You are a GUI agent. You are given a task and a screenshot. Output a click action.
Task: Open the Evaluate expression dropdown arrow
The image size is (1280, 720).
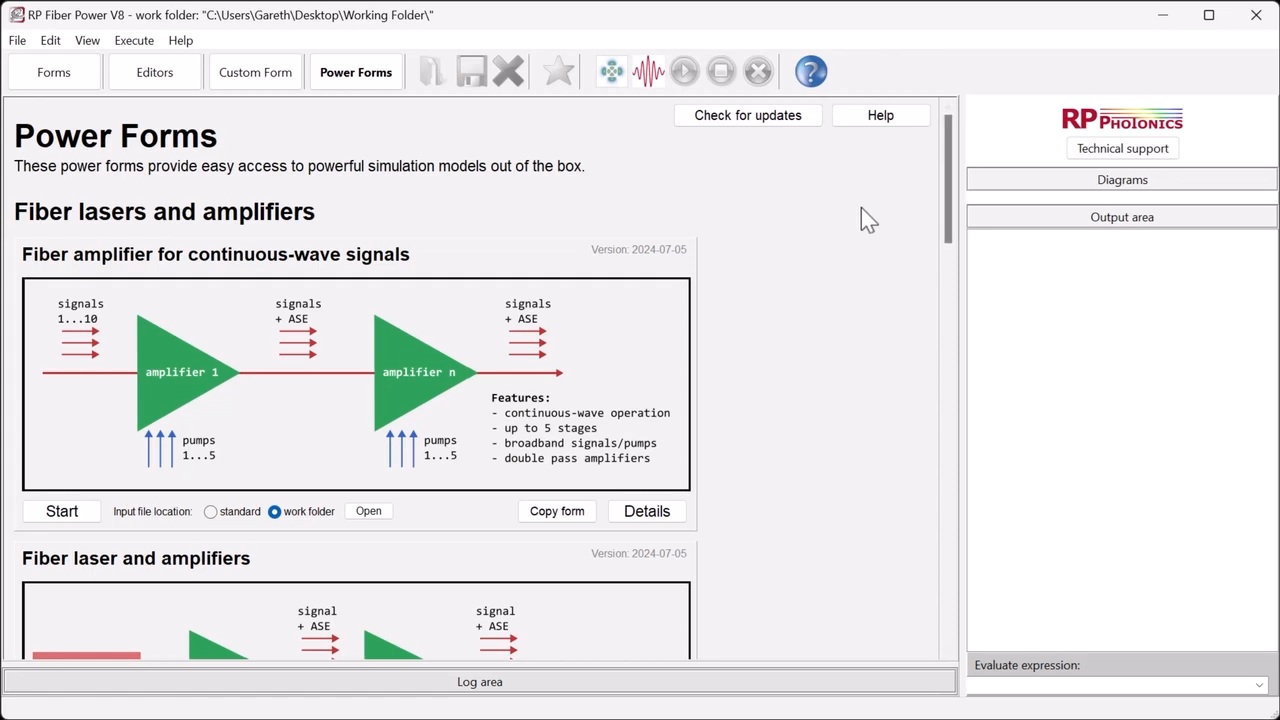[1258, 685]
